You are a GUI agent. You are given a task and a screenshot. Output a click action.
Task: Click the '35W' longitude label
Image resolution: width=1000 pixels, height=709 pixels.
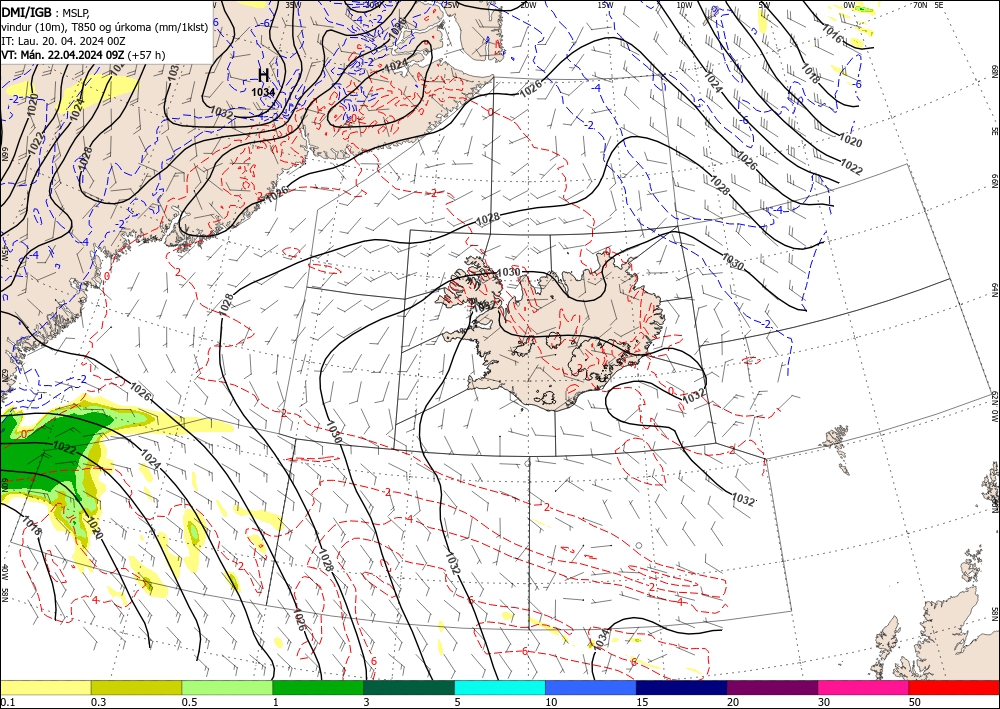tap(293, 4)
